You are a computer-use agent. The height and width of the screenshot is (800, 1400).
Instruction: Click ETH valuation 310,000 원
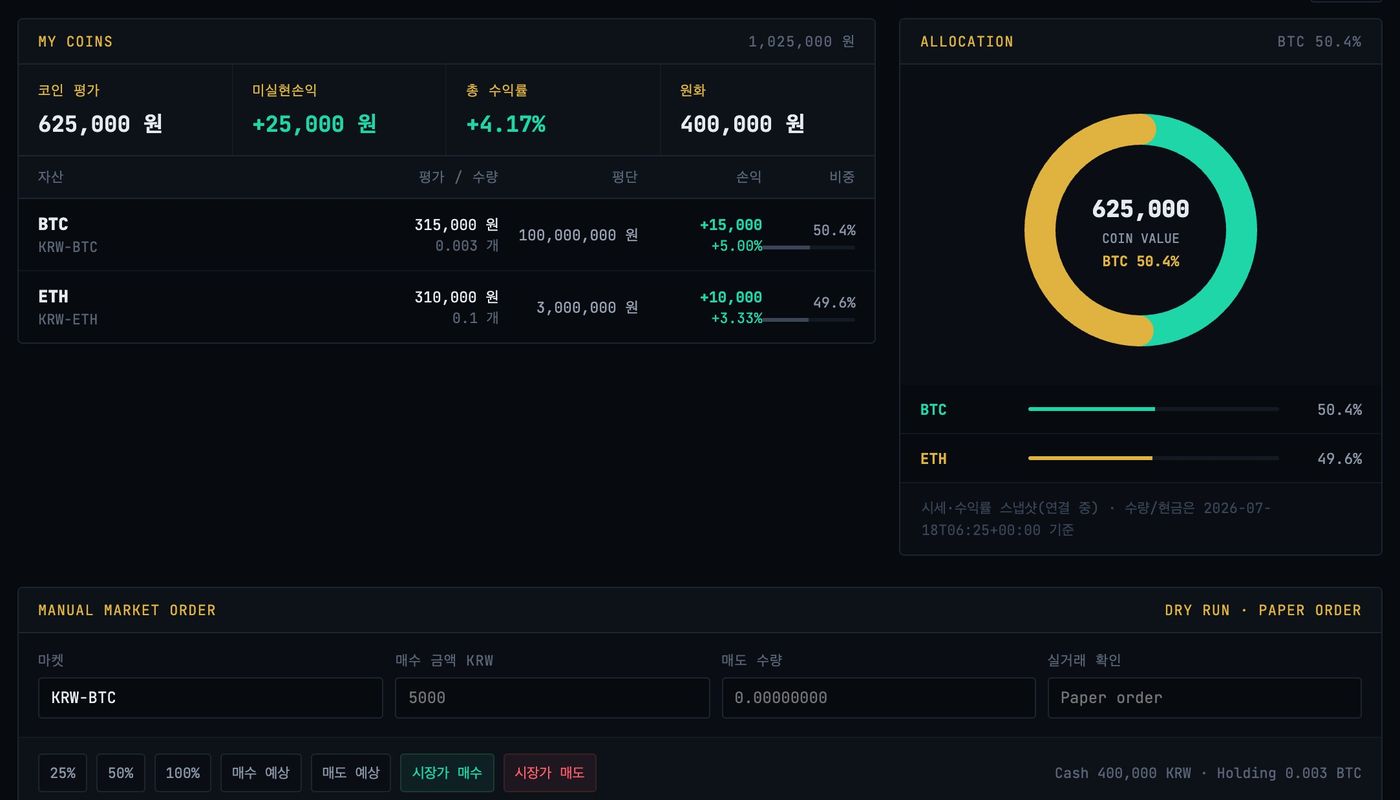point(456,297)
